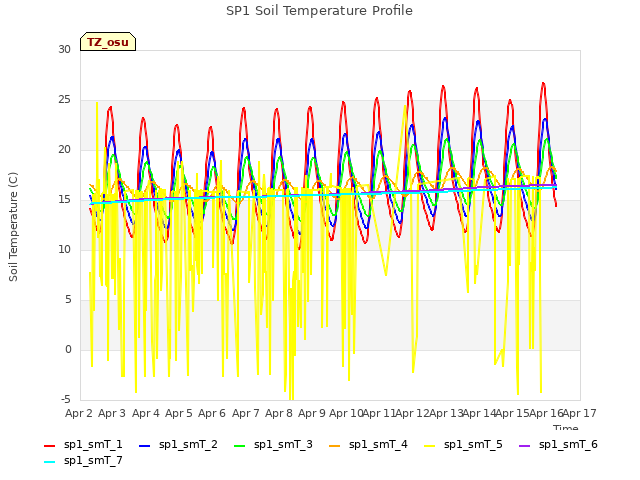The width and height of the screenshot is (640, 480).
Task: Click the Apr 10 x-axis tick label
Action: tap(346, 413)
